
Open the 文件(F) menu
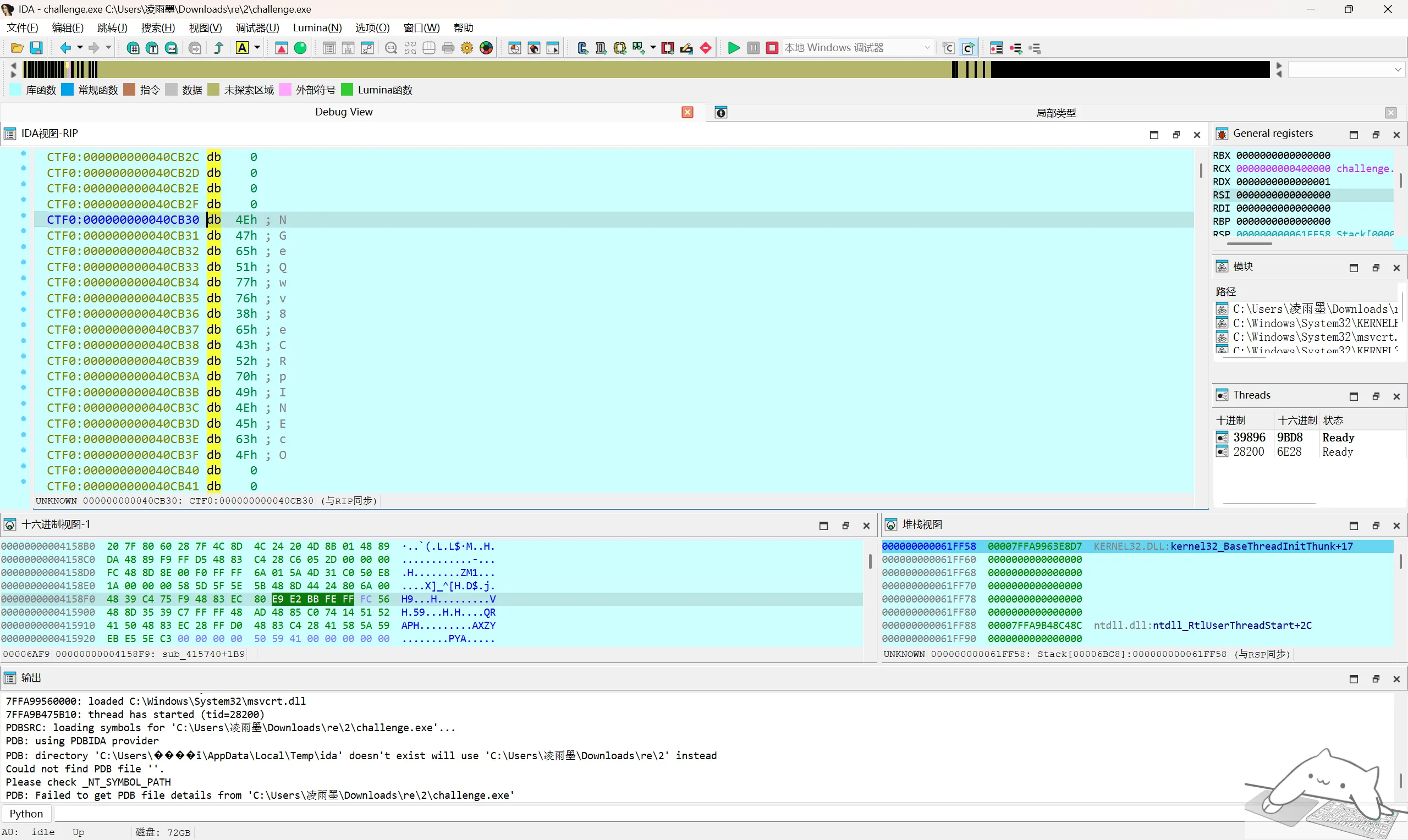23,27
